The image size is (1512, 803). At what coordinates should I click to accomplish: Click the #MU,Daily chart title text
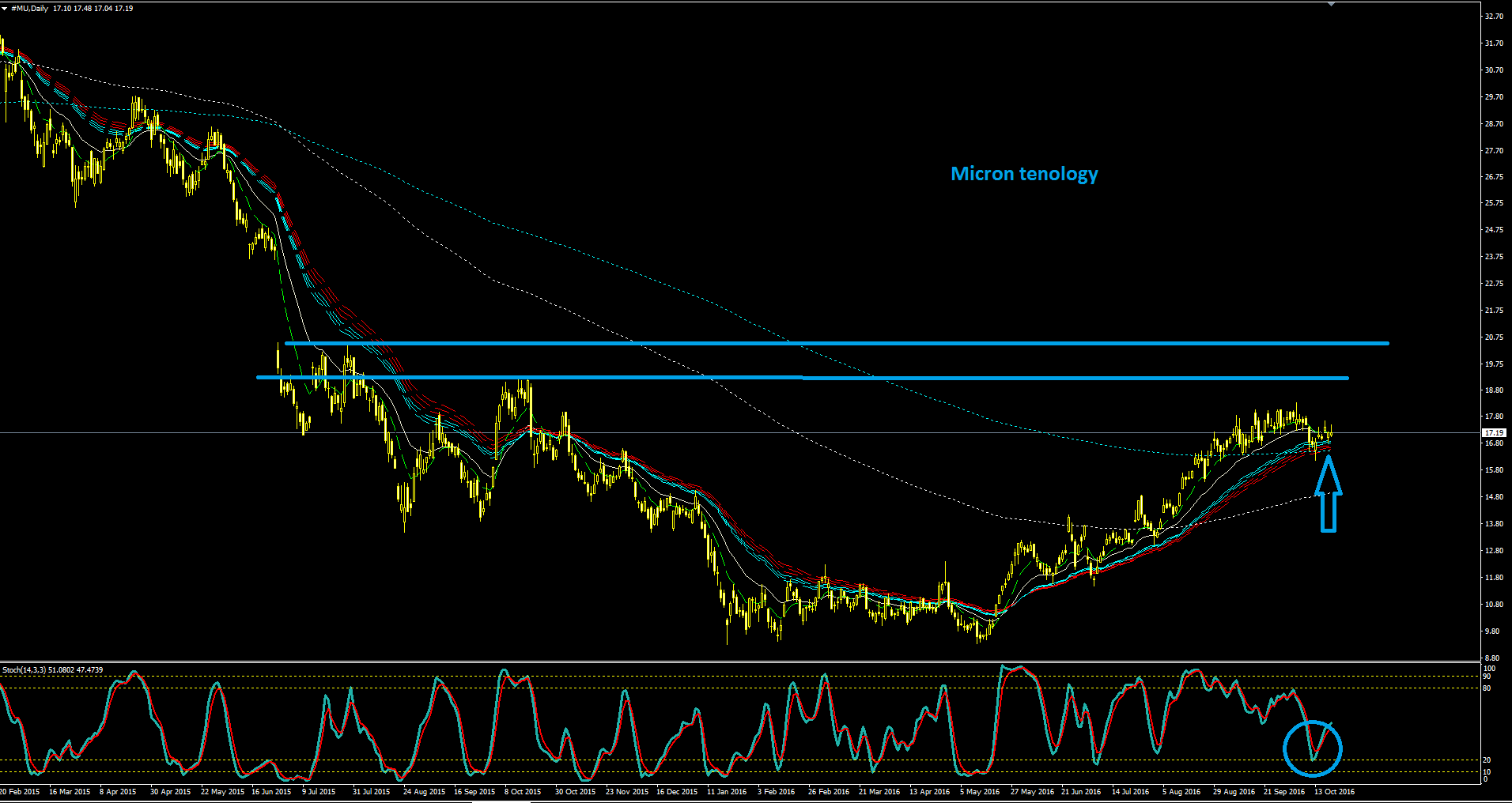click(x=29, y=9)
